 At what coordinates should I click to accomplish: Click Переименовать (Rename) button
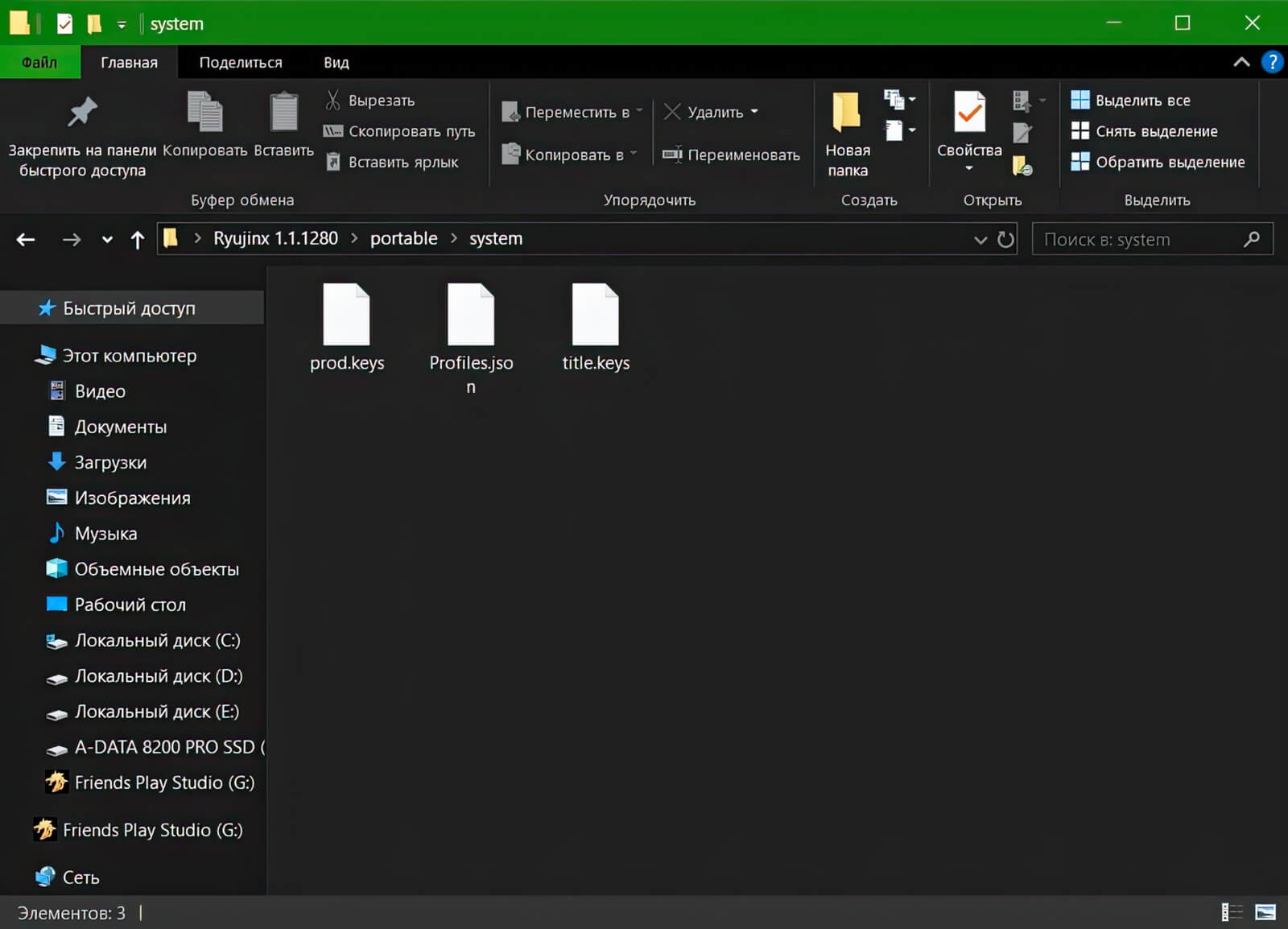click(731, 154)
